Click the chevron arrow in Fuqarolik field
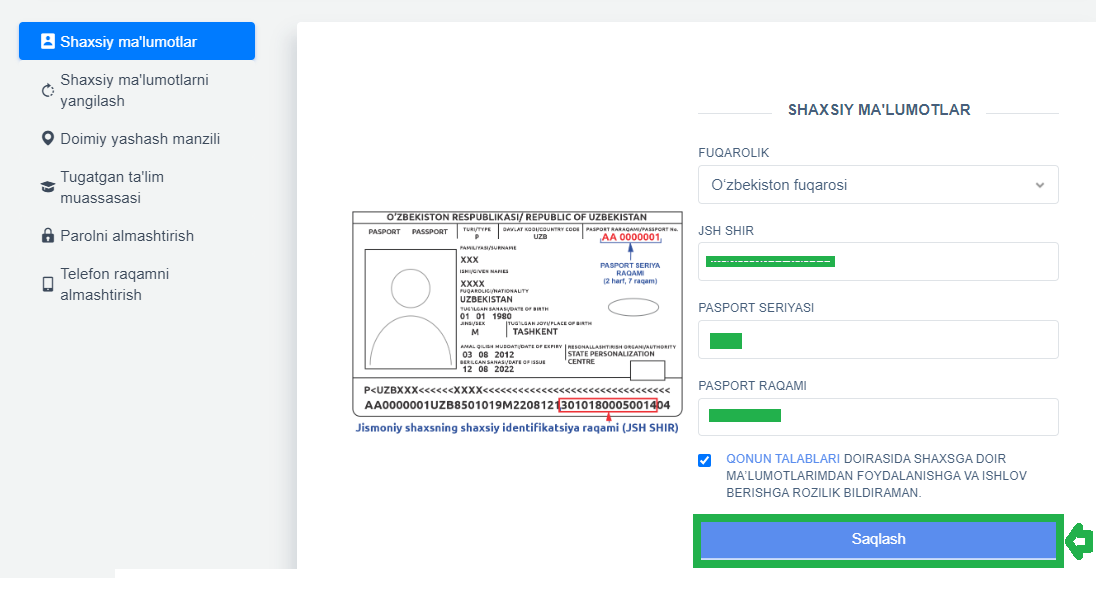This screenshot has width=1096, height=604. coord(1039,185)
